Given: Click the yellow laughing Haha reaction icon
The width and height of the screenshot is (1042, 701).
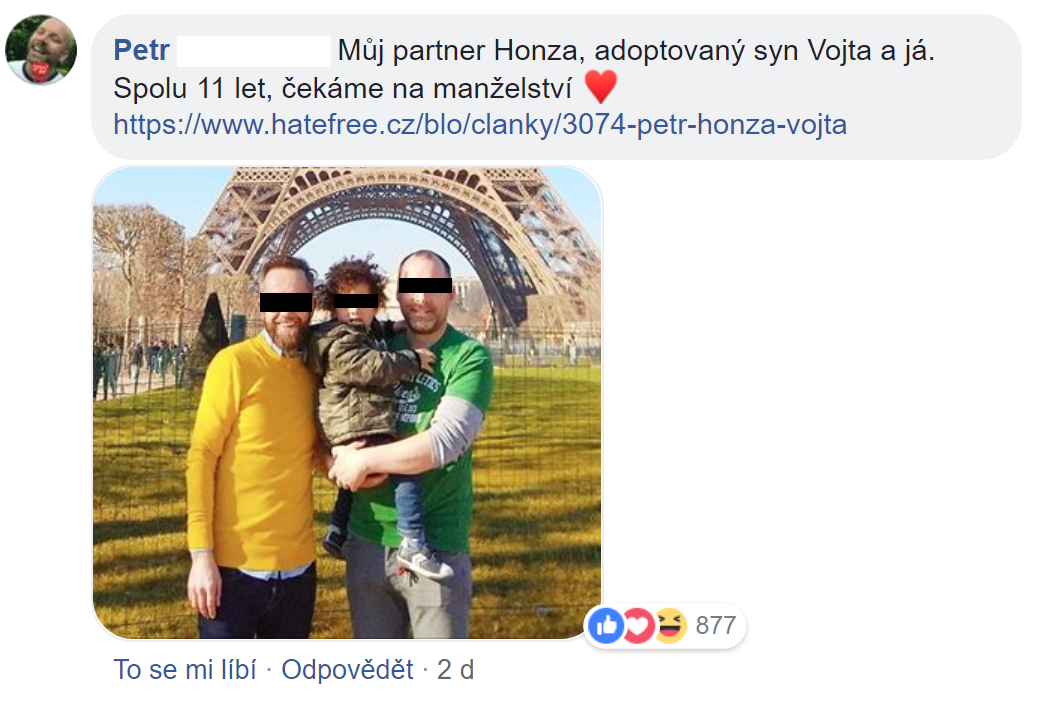Looking at the screenshot, I should click(670, 625).
